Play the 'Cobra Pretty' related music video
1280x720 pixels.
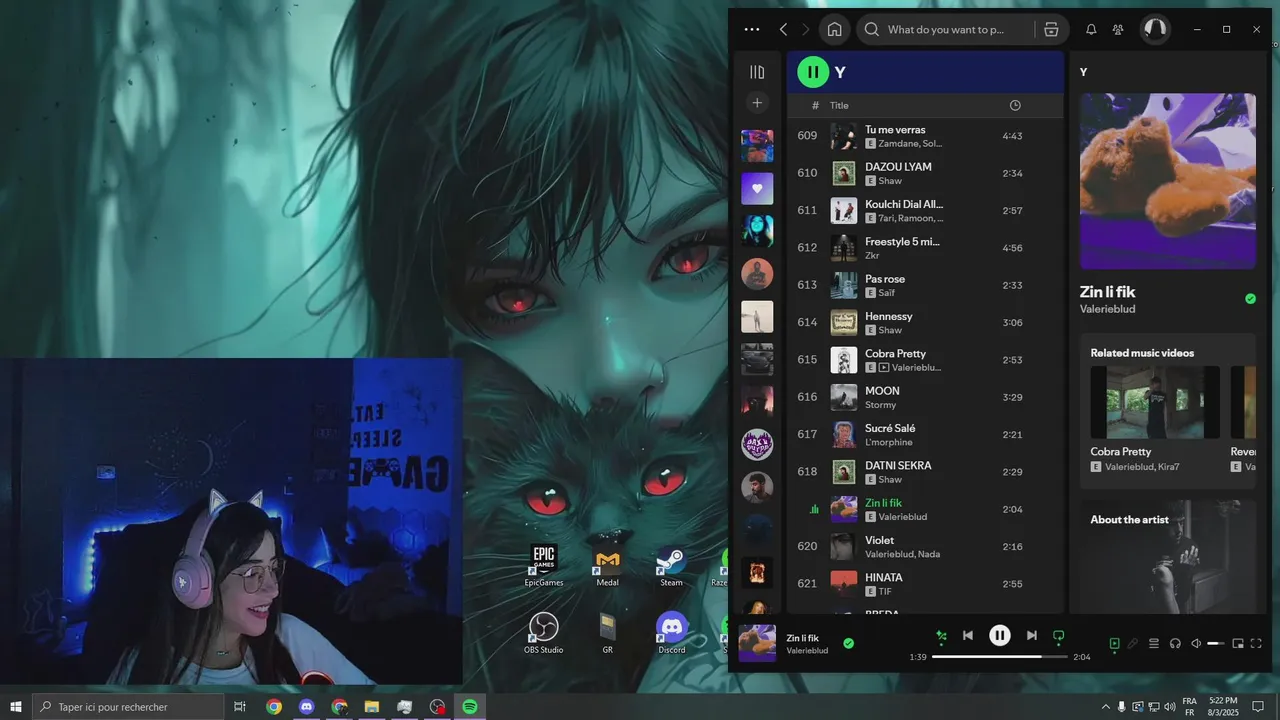click(1155, 402)
